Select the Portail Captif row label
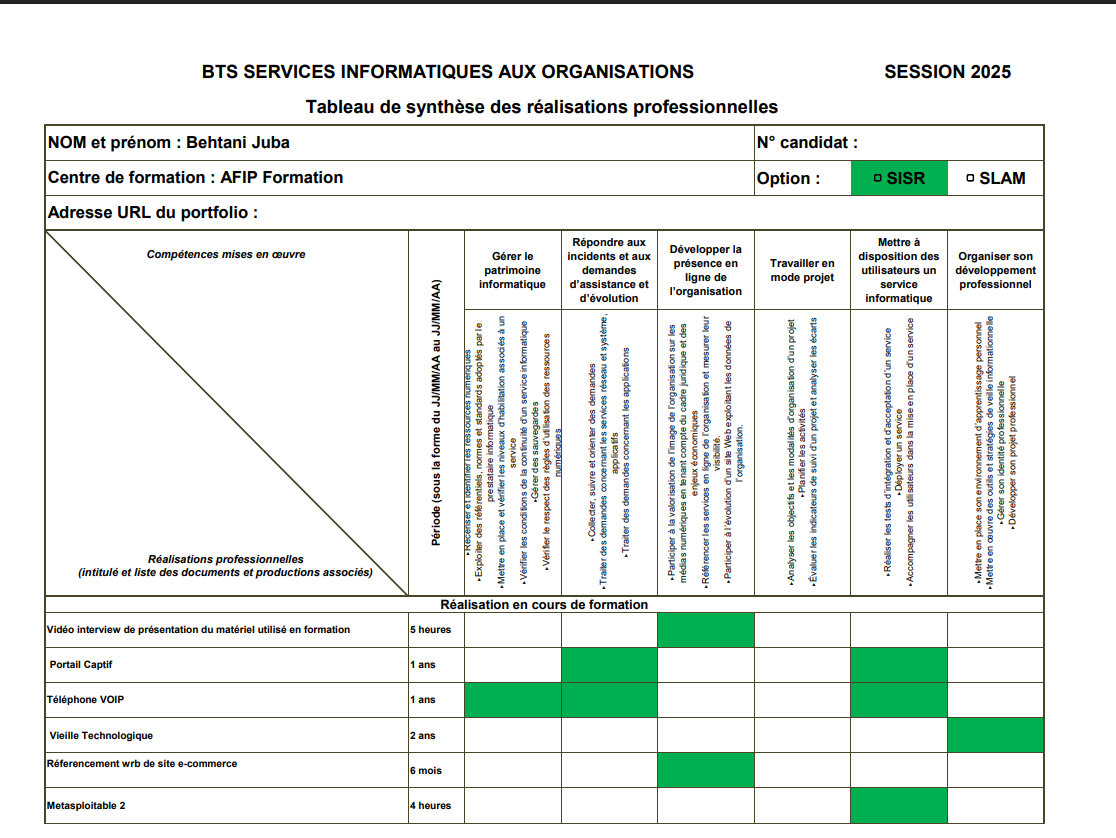Image resolution: width=1116 pixels, height=838 pixels. pos(81,664)
